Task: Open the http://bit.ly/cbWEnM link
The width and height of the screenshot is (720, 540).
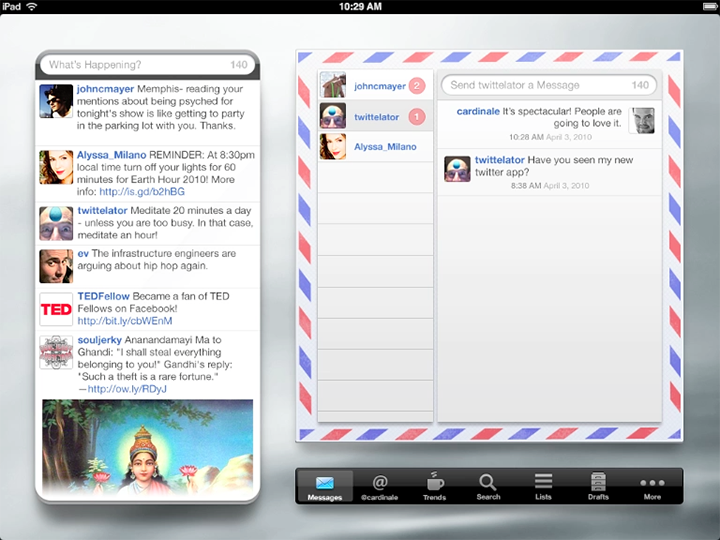Action: 125,321
